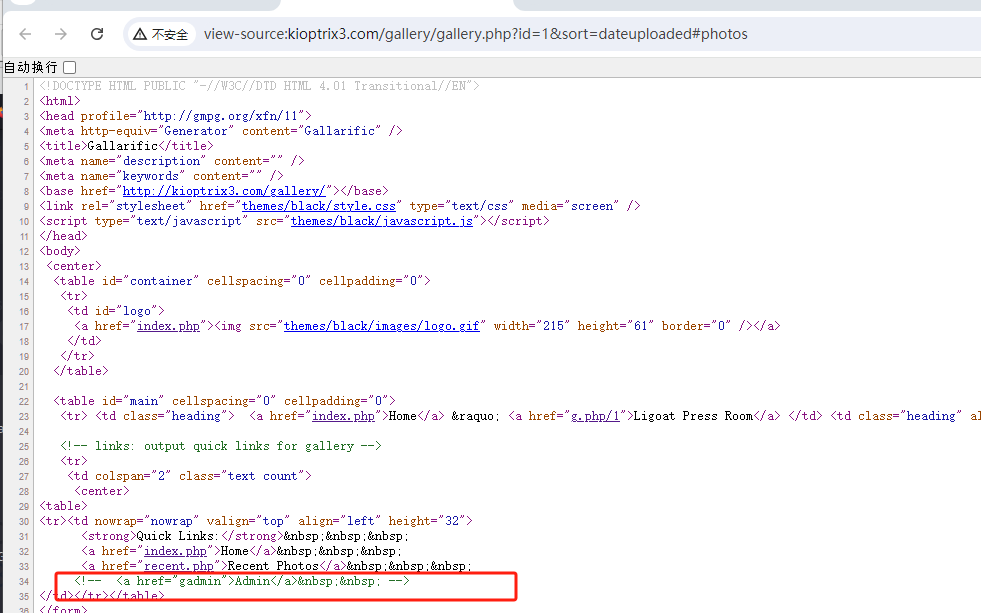Click the 'Ligoat Press Room' text
The height and width of the screenshot is (613, 981).
(x=693, y=416)
